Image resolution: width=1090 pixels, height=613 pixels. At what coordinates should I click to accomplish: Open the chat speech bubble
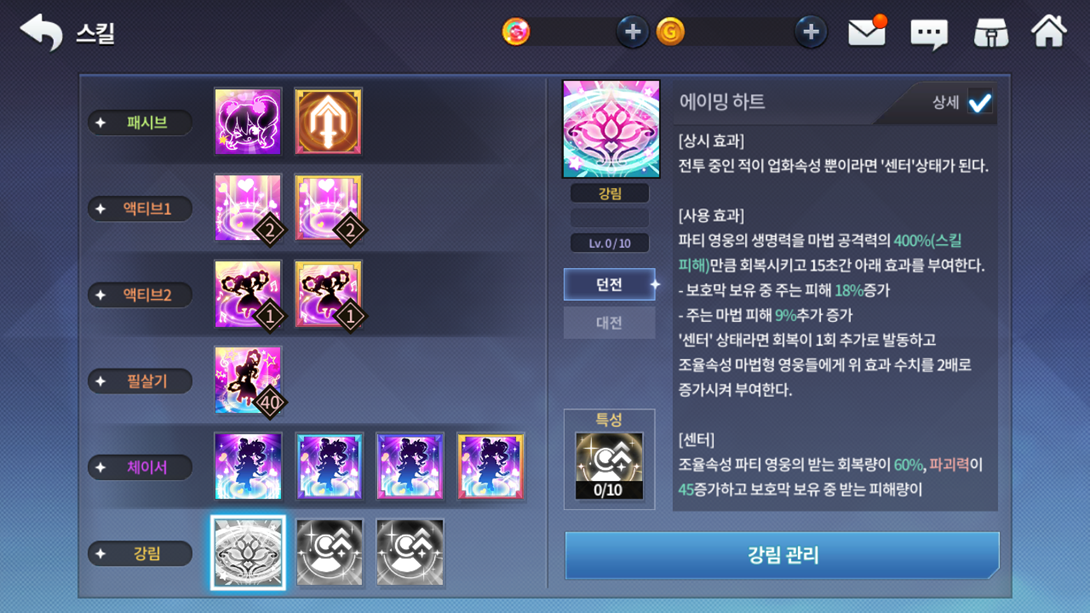point(929,33)
